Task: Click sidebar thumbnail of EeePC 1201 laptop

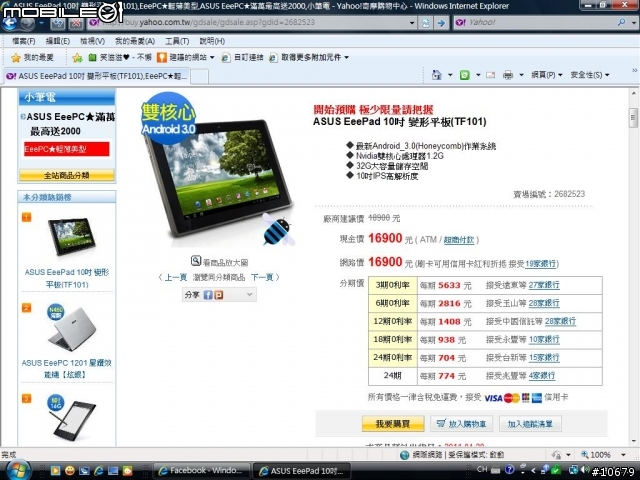Action: [72, 329]
